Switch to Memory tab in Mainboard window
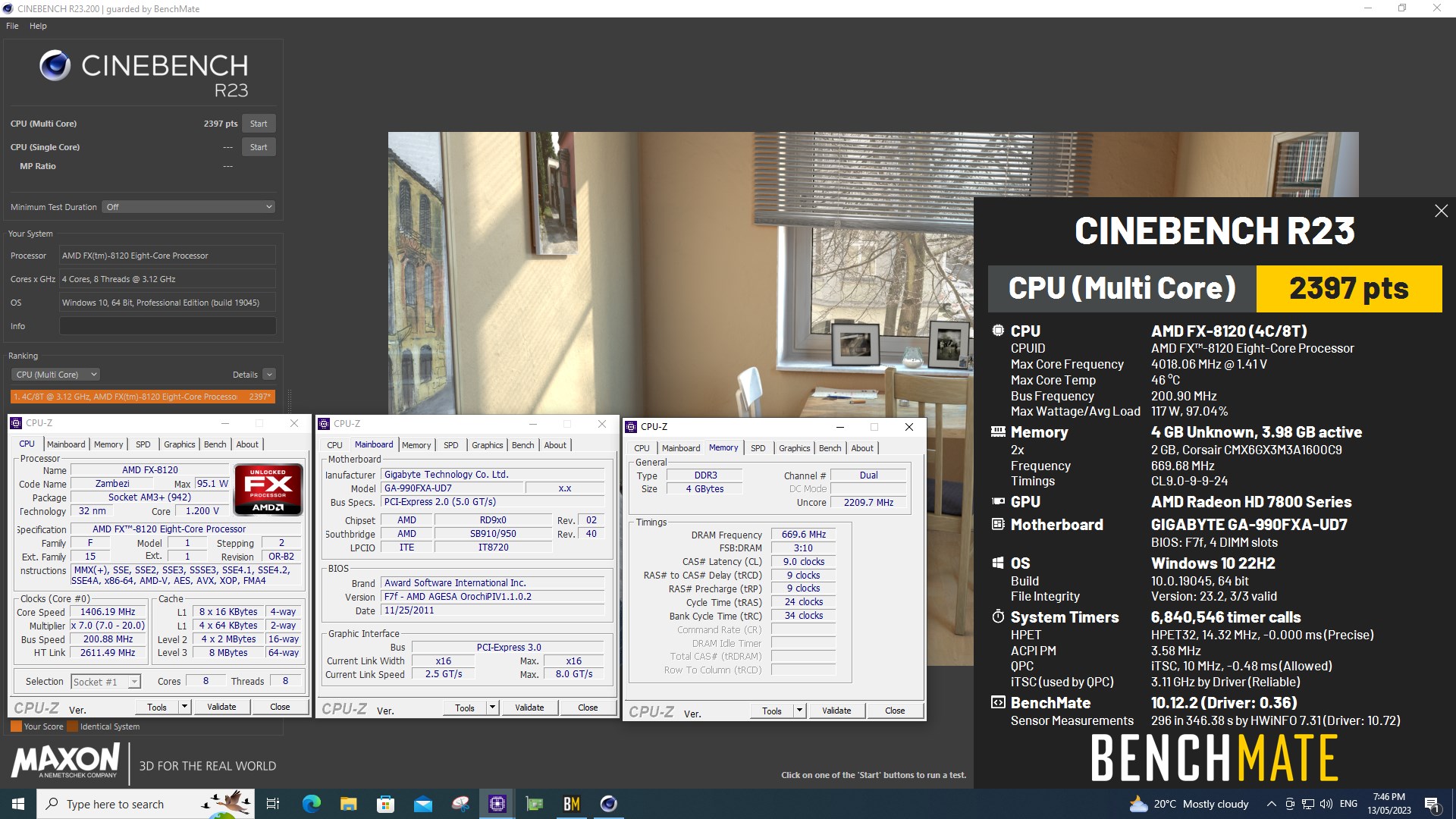This screenshot has height=819, width=1456. [416, 445]
